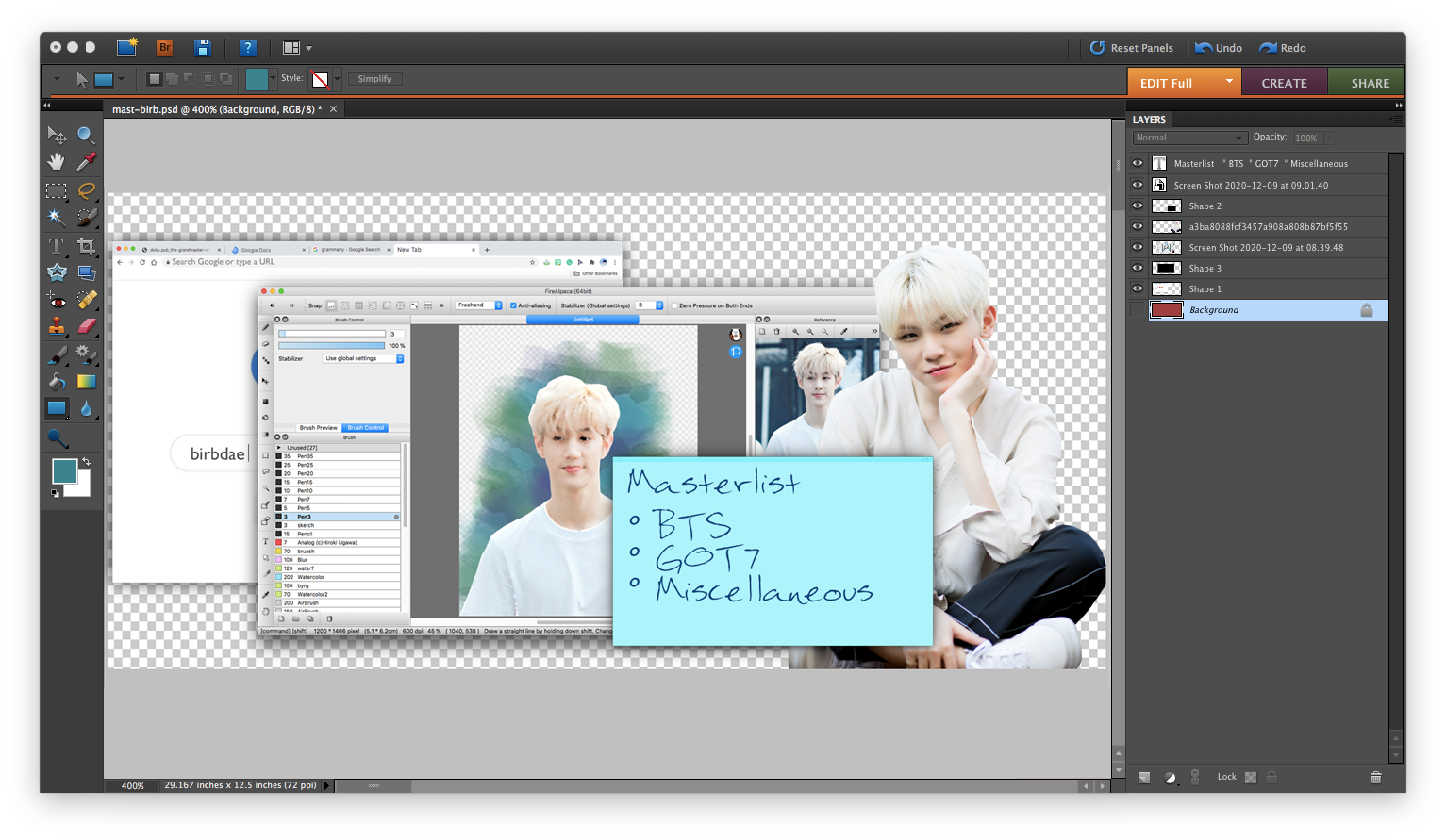Viewport: 1446px width, 840px height.
Task: Hide the Shape 2 layer
Action: 1138,206
